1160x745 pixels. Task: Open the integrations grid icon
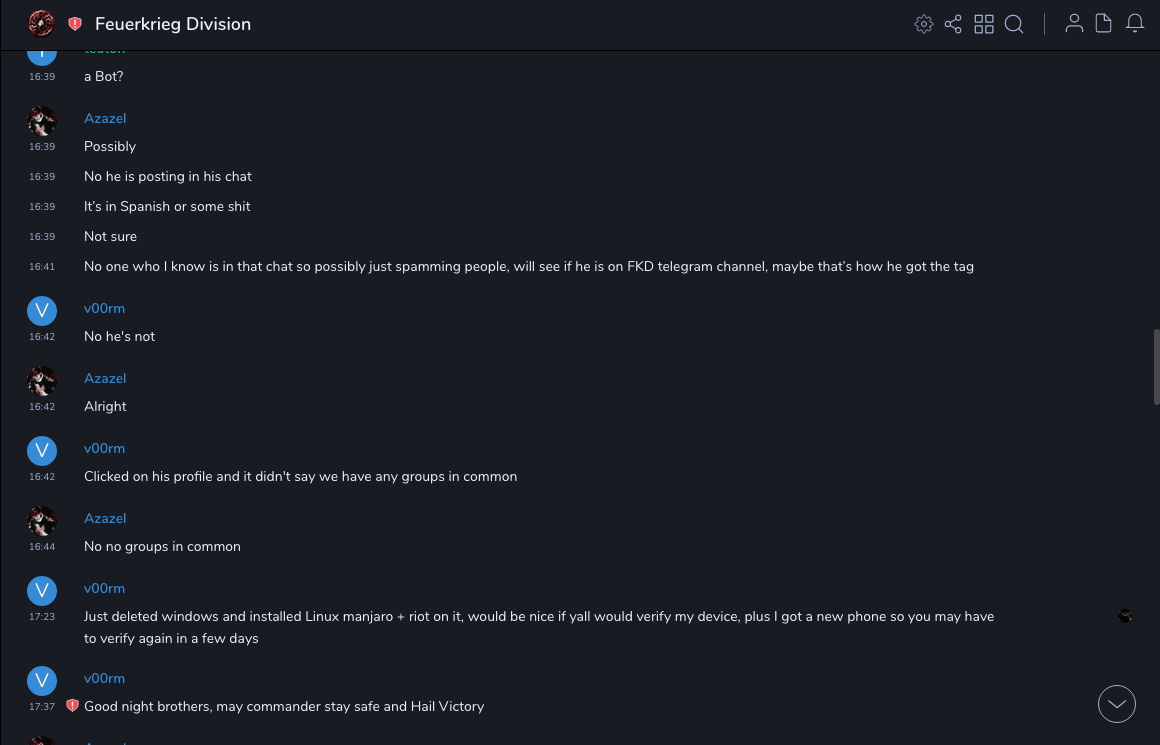tap(984, 24)
